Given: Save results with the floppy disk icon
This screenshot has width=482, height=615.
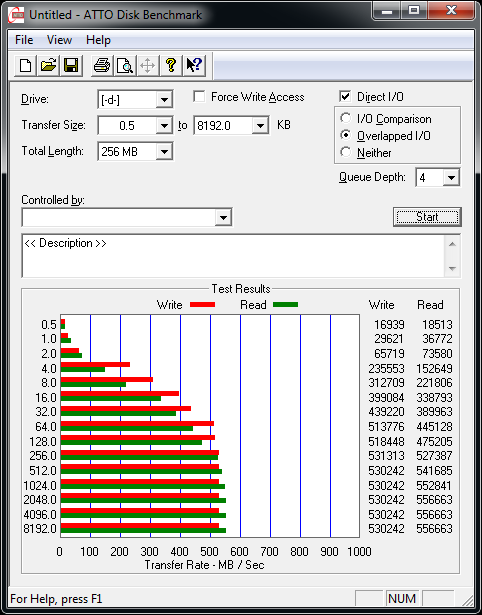Looking at the screenshot, I should point(71,65).
